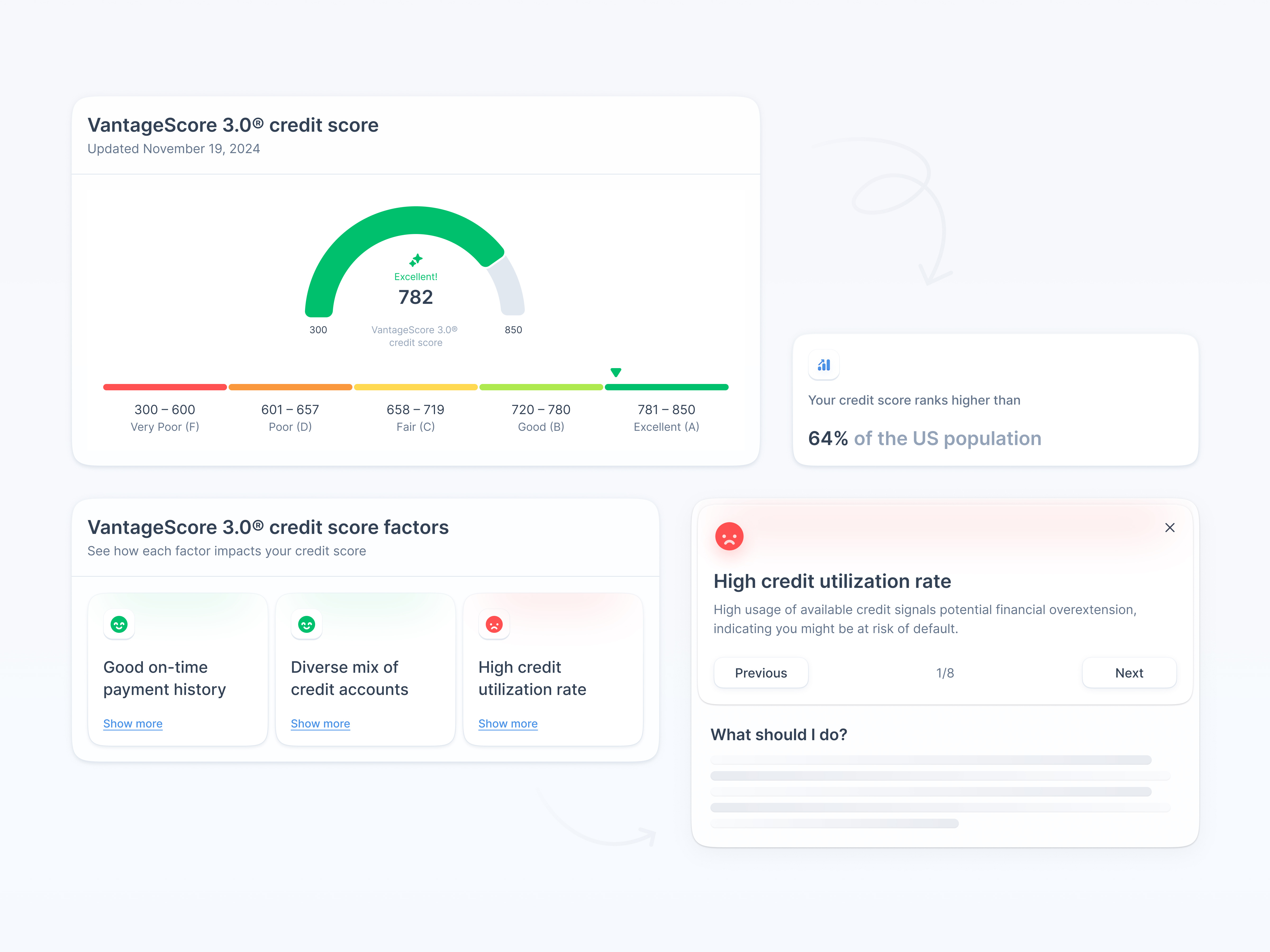Close the High credit utilization rate panel

click(1170, 528)
